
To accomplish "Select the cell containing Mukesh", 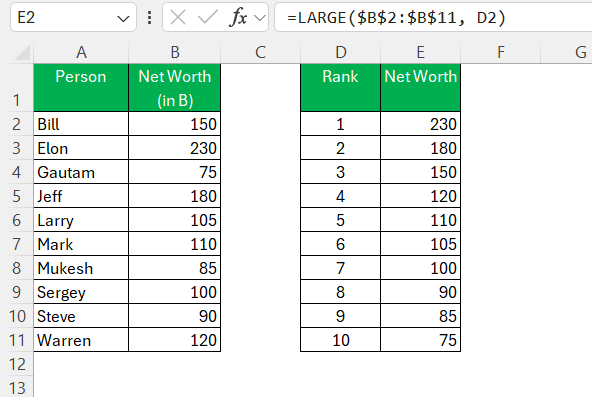I will 81,268.
